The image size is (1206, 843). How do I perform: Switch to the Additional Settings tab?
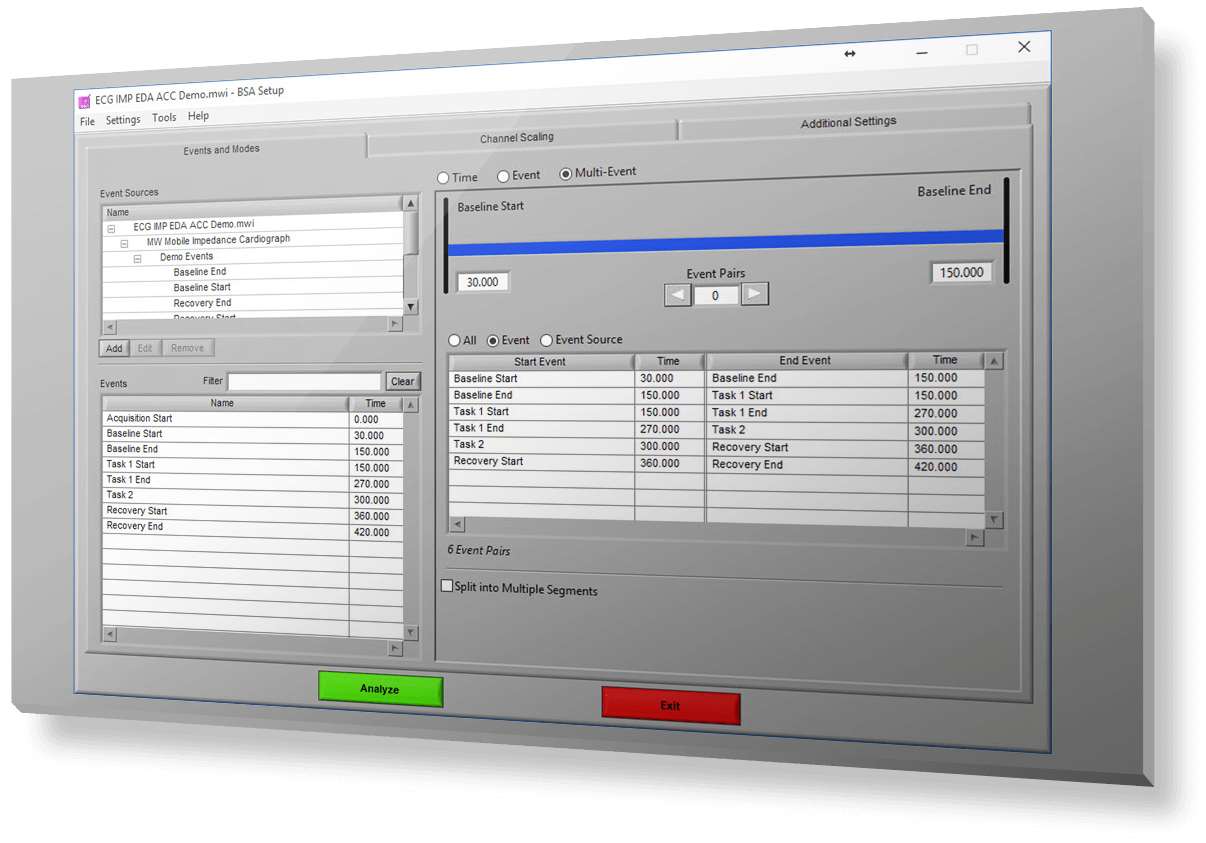848,122
